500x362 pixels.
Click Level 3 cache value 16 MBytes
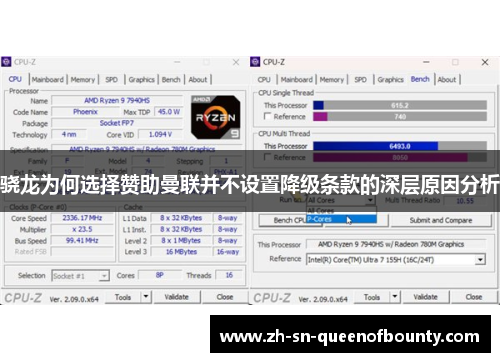(181, 252)
